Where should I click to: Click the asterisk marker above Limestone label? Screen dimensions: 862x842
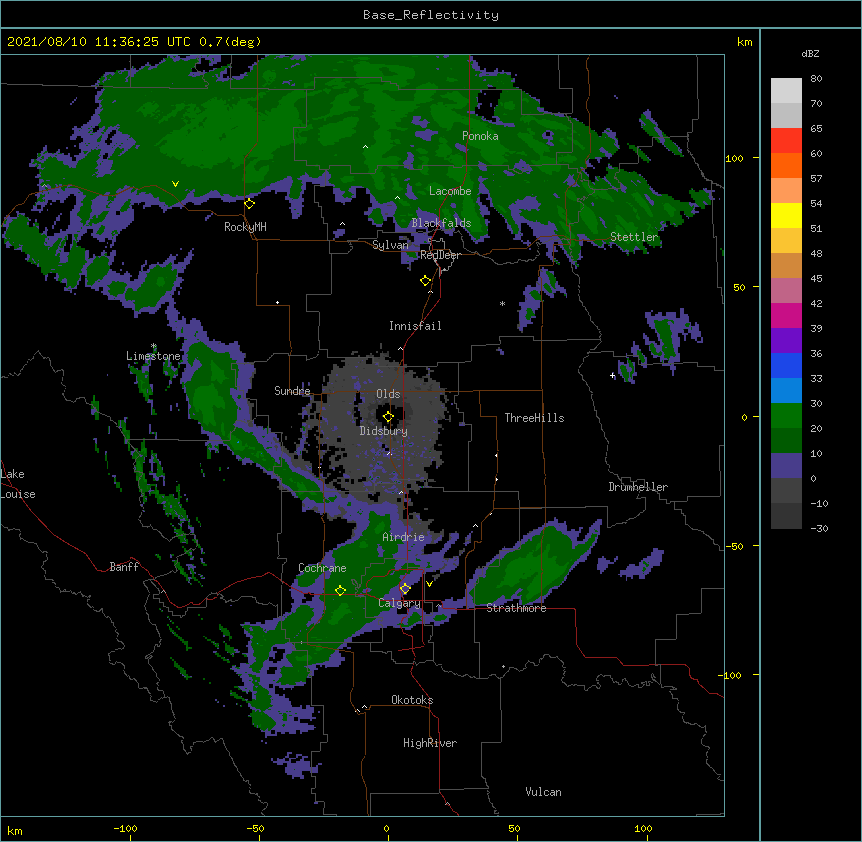point(154,346)
